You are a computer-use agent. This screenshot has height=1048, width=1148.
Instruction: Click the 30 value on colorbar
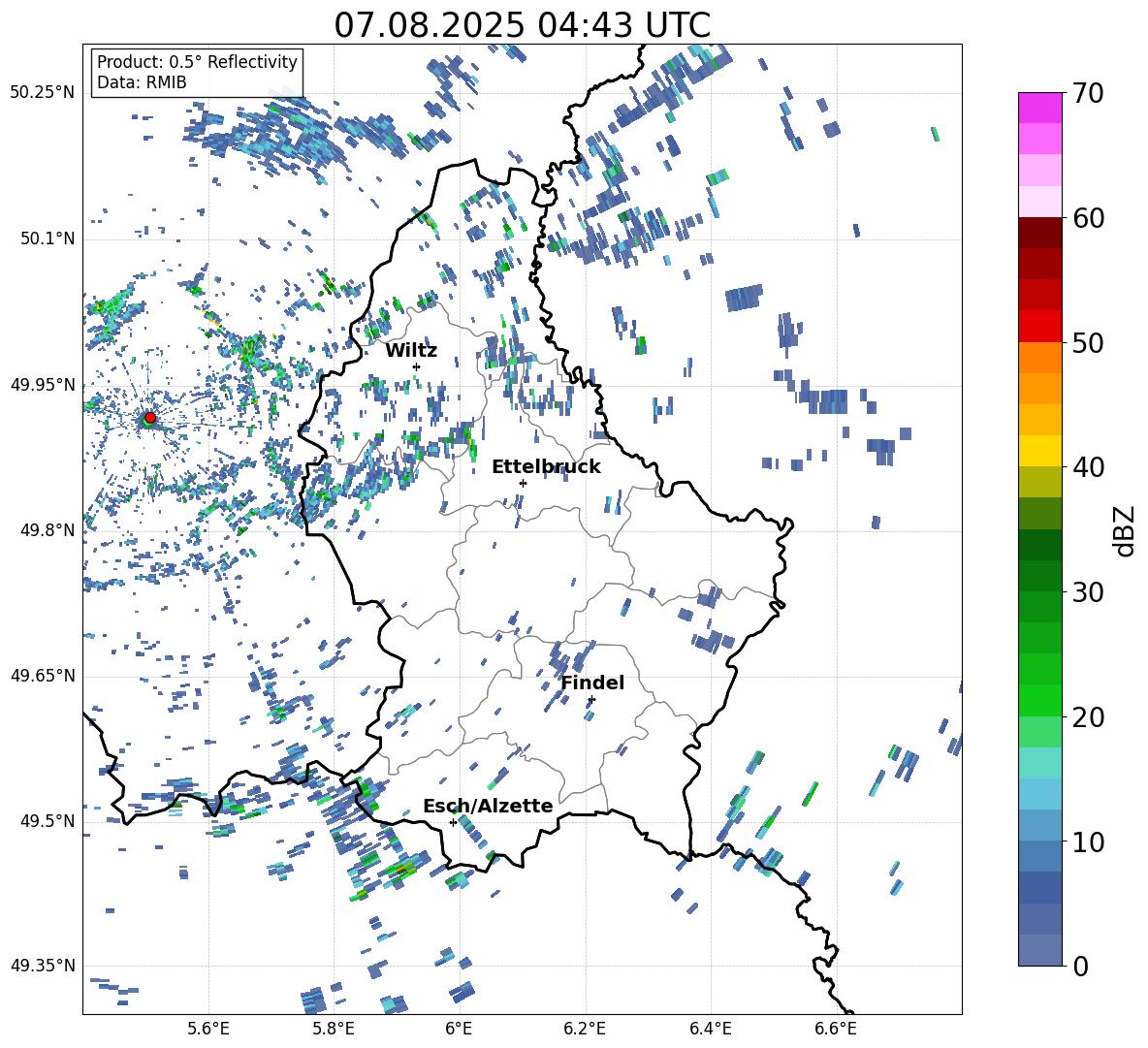1088,592
